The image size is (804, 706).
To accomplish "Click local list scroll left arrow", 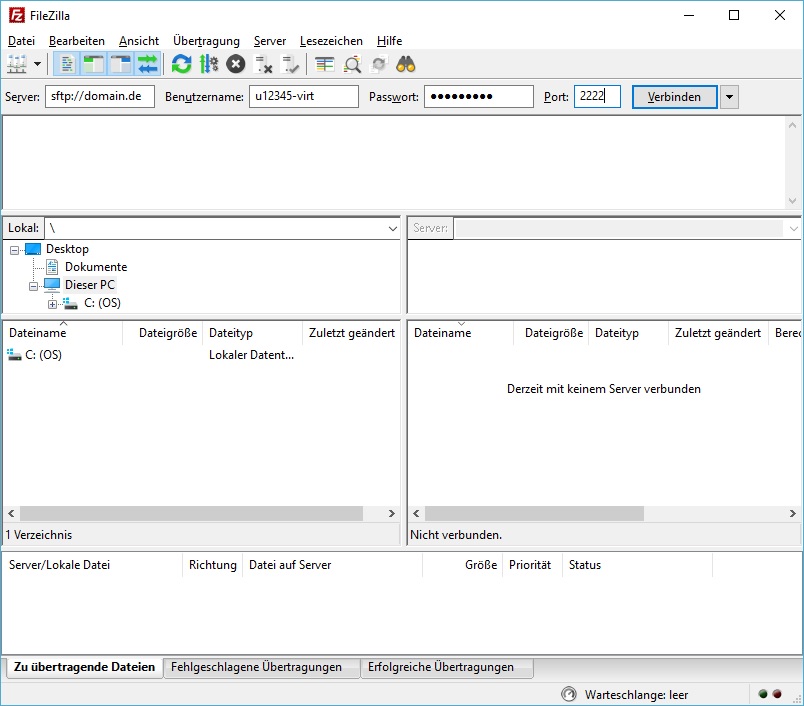I will point(11,513).
